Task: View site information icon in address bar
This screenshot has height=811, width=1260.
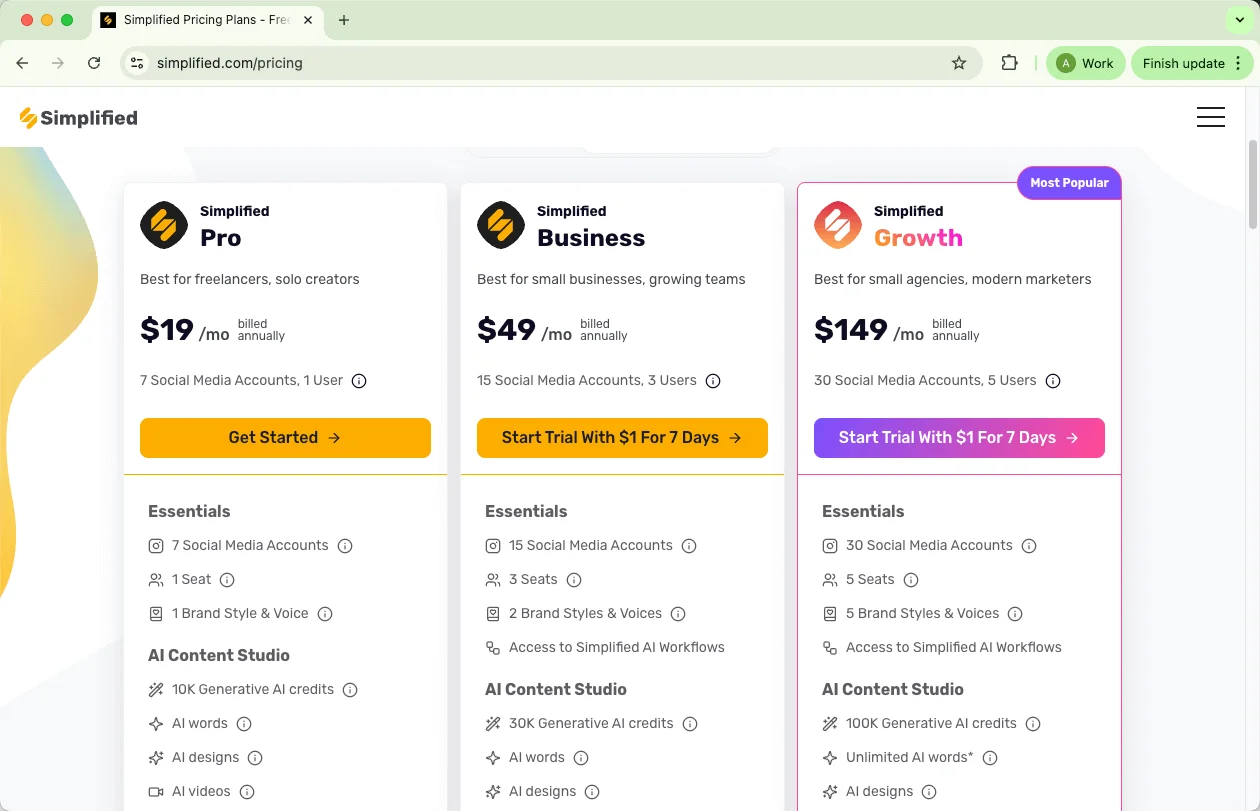Action: [138, 63]
